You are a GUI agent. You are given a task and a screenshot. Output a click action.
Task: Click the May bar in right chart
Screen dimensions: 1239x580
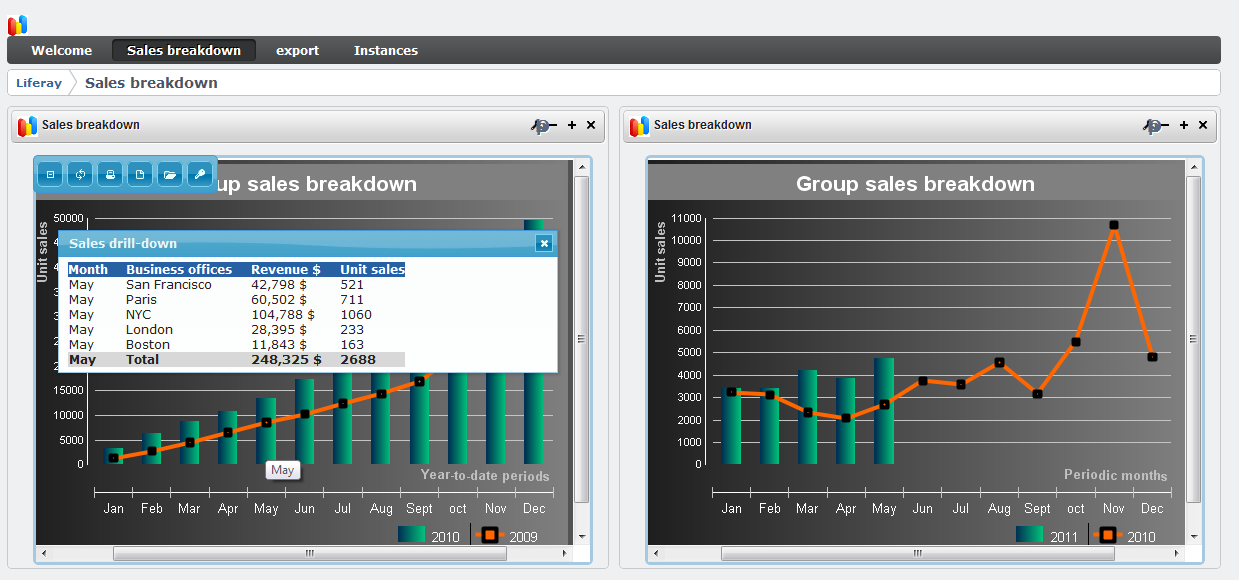(x=884, y=411)
